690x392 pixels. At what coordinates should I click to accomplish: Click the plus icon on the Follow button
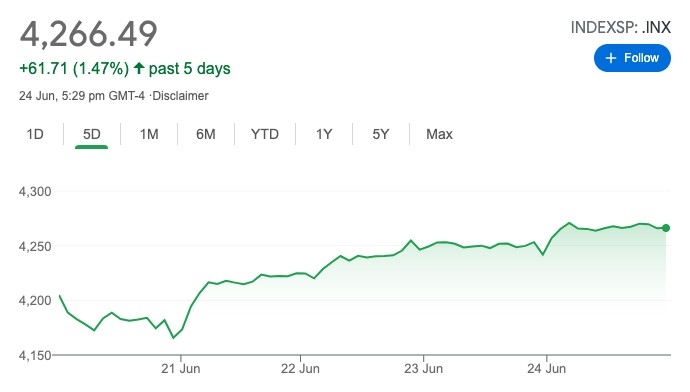coord(611,58)
